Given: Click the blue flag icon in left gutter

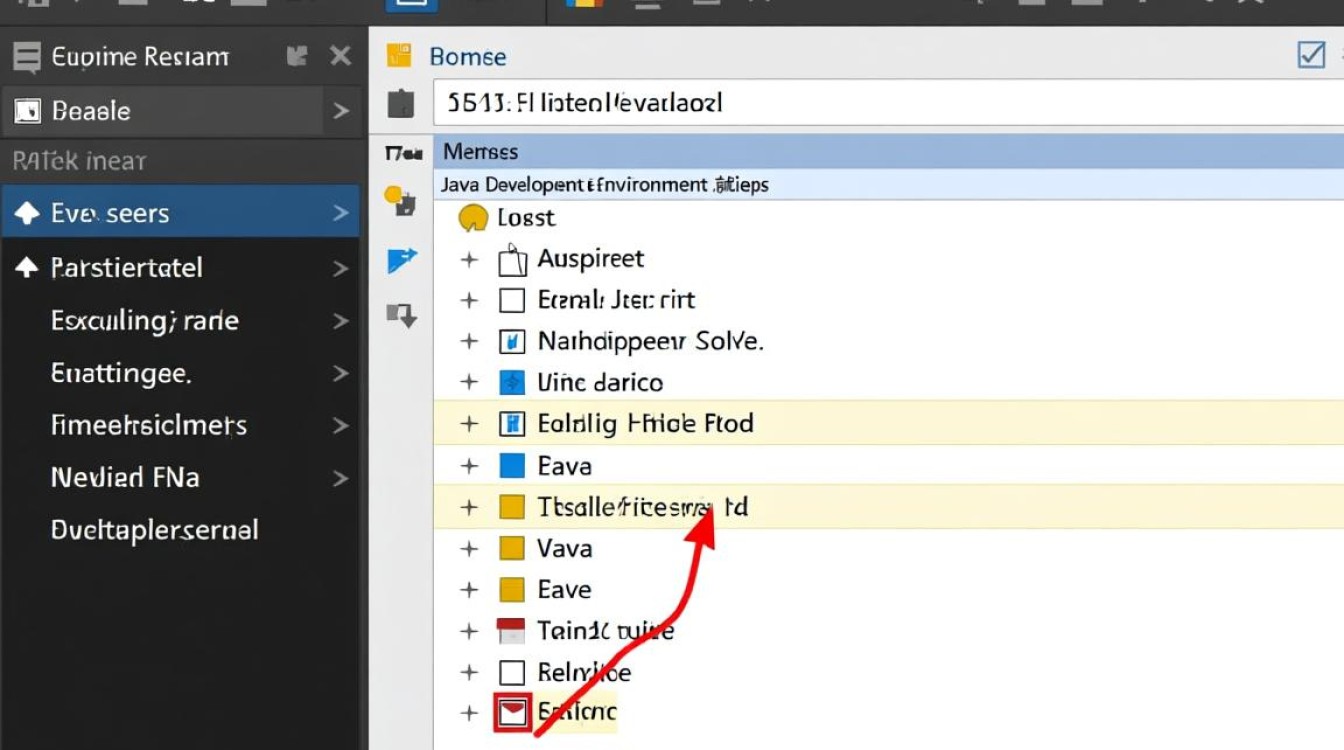Looking at the screenshot, I should click(x=400, y=261).
